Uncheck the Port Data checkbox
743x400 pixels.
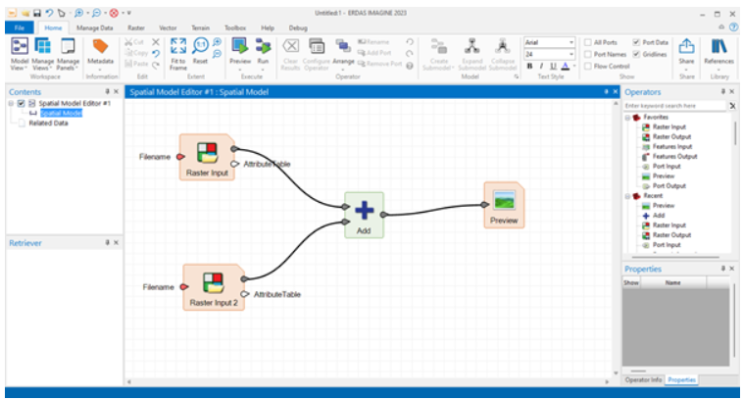tap(636, 42)
